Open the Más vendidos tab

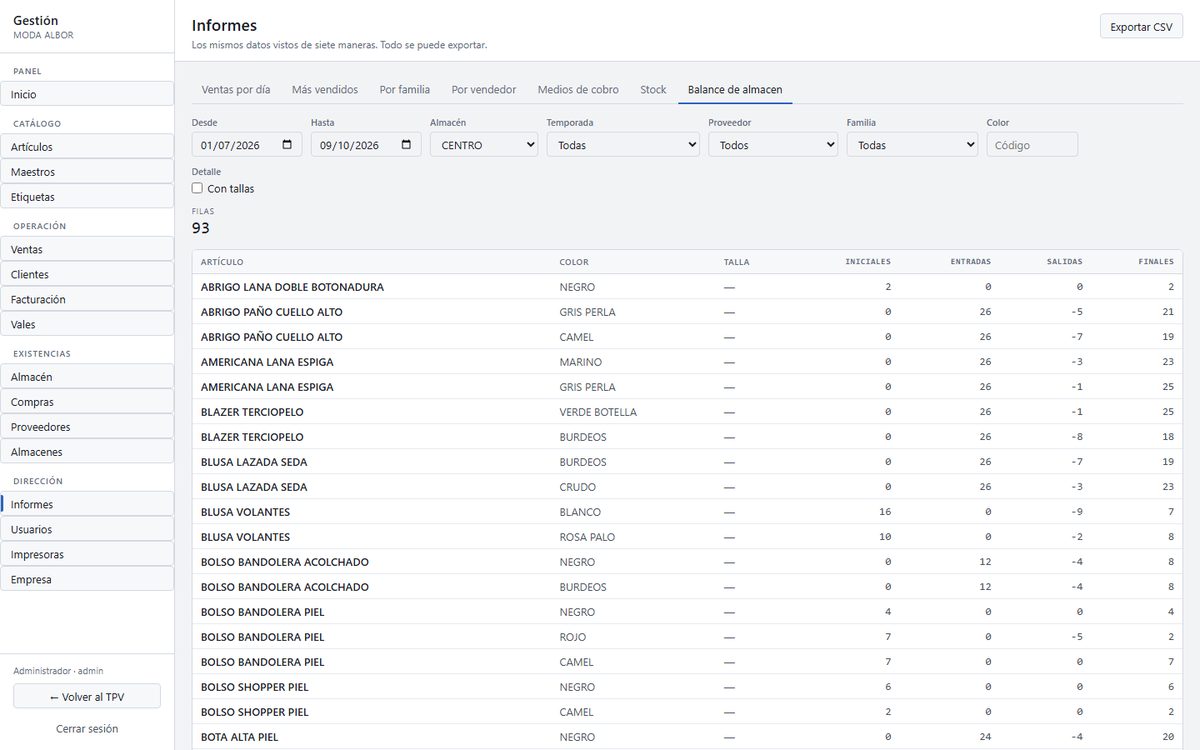tap(325, 89)
